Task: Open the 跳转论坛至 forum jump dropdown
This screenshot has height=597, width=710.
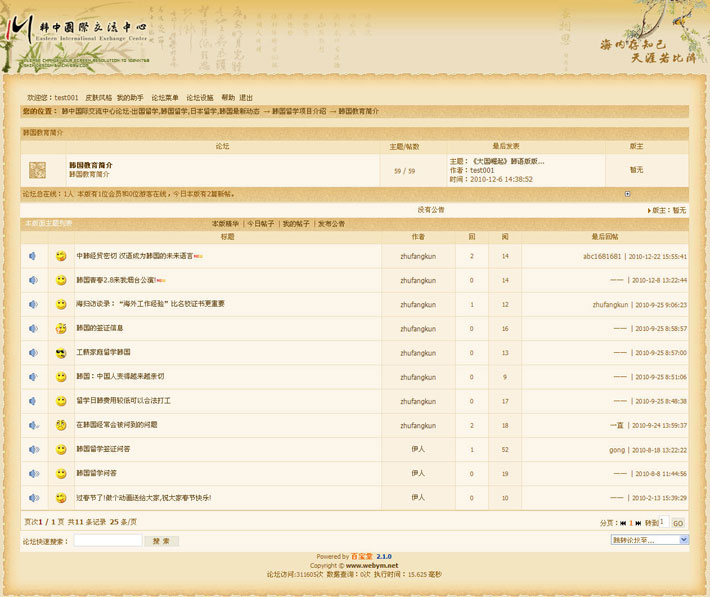Action: click(x=649, y=540)
